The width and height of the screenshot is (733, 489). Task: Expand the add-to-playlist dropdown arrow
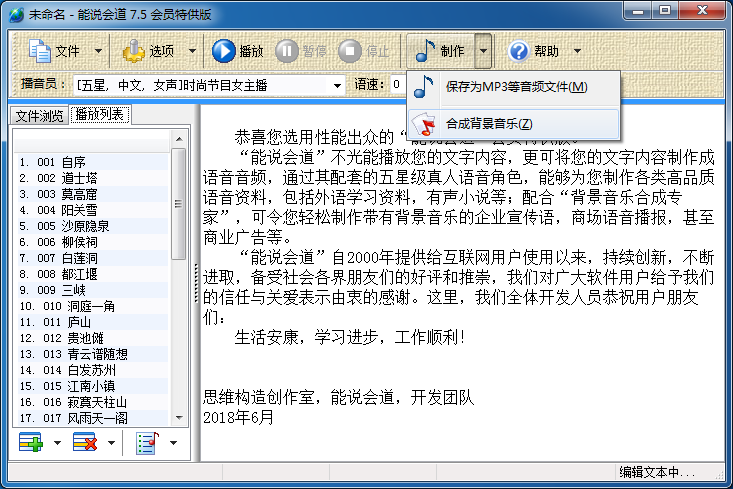click(x=57, y=442)
